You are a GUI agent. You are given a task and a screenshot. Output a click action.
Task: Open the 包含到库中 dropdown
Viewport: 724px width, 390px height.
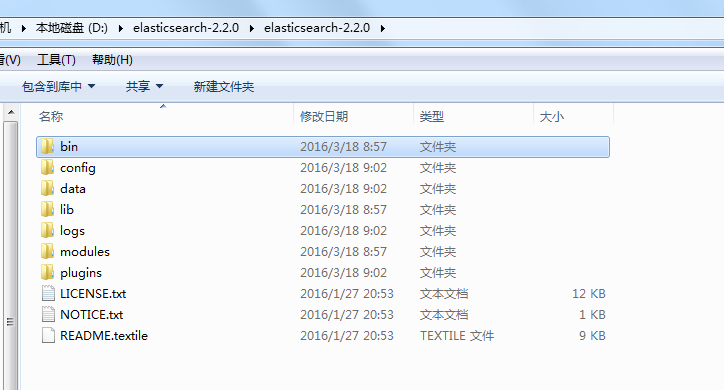(59, 86)
